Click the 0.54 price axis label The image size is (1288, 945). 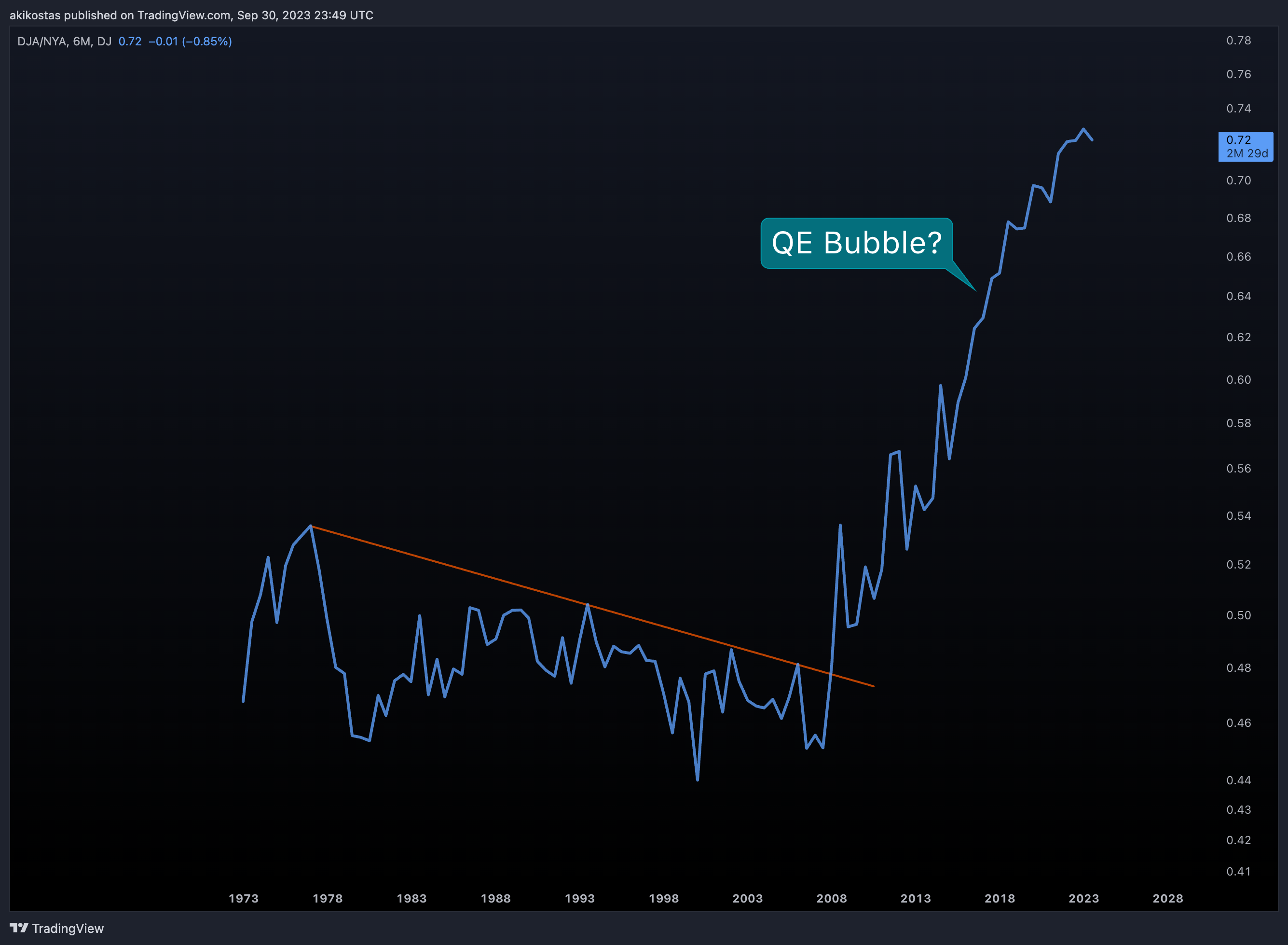[1238, 516]
